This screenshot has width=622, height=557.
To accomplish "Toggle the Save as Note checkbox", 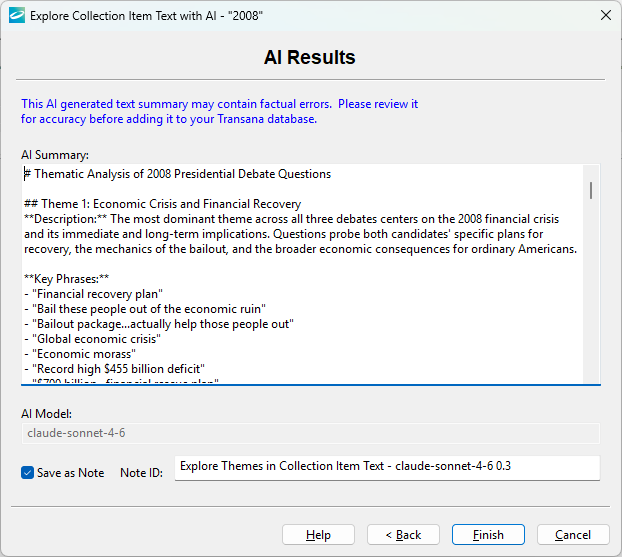I will [x=28, y=473].
